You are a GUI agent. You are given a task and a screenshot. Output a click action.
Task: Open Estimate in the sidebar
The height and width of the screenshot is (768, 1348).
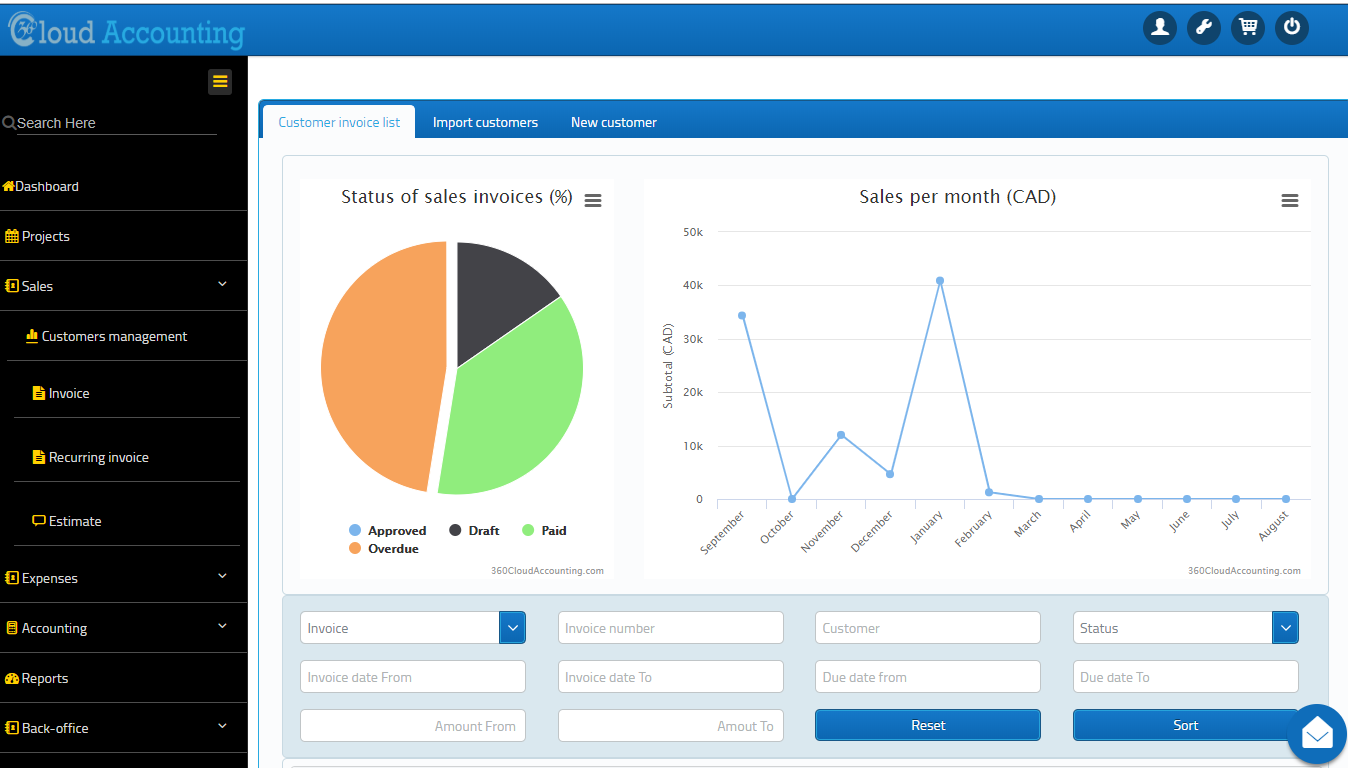(67, 521)
